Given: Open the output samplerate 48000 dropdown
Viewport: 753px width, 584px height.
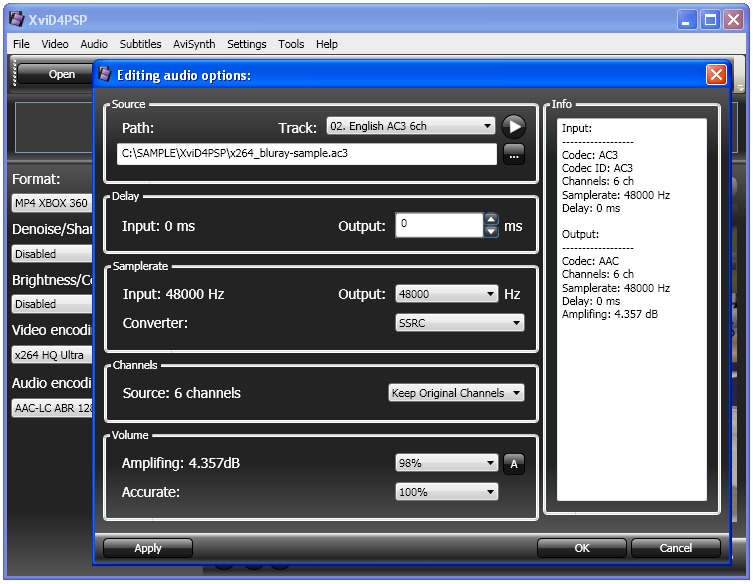Looking at the screenshot, I should (446, 294).
